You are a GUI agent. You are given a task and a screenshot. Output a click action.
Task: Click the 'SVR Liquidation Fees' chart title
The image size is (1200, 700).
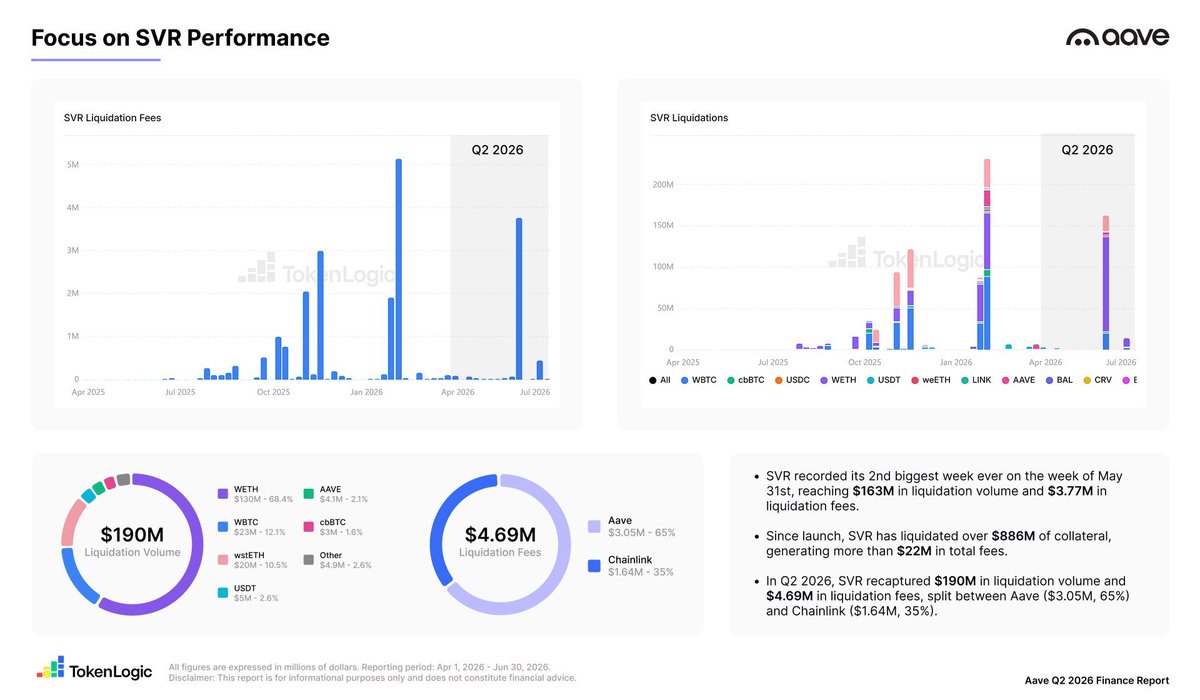coord(112,118)
